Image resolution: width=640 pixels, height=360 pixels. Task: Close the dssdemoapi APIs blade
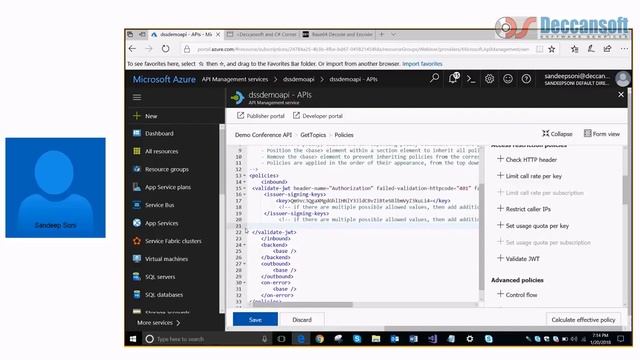(621, 95)
